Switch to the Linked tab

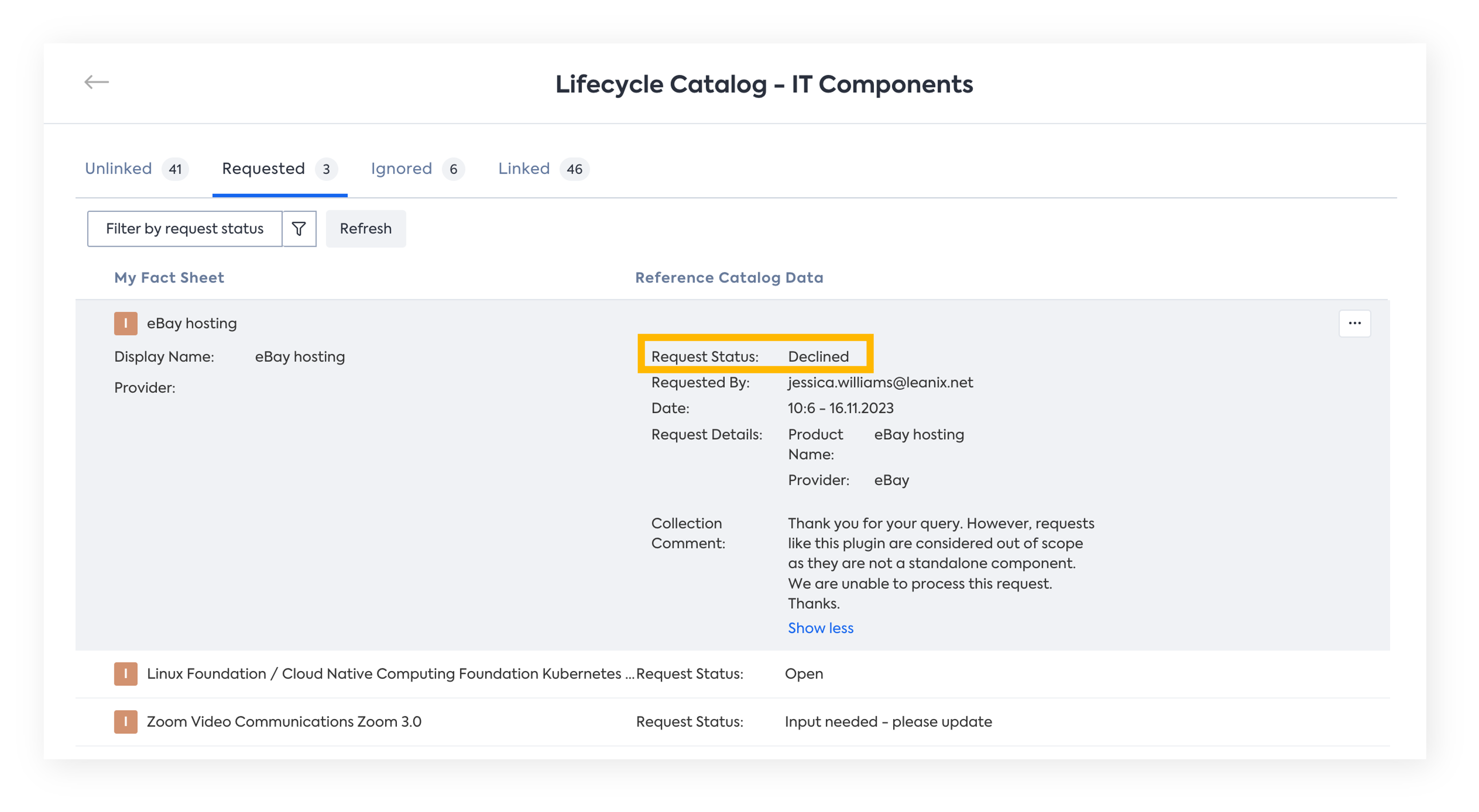[x=544, y=169]
